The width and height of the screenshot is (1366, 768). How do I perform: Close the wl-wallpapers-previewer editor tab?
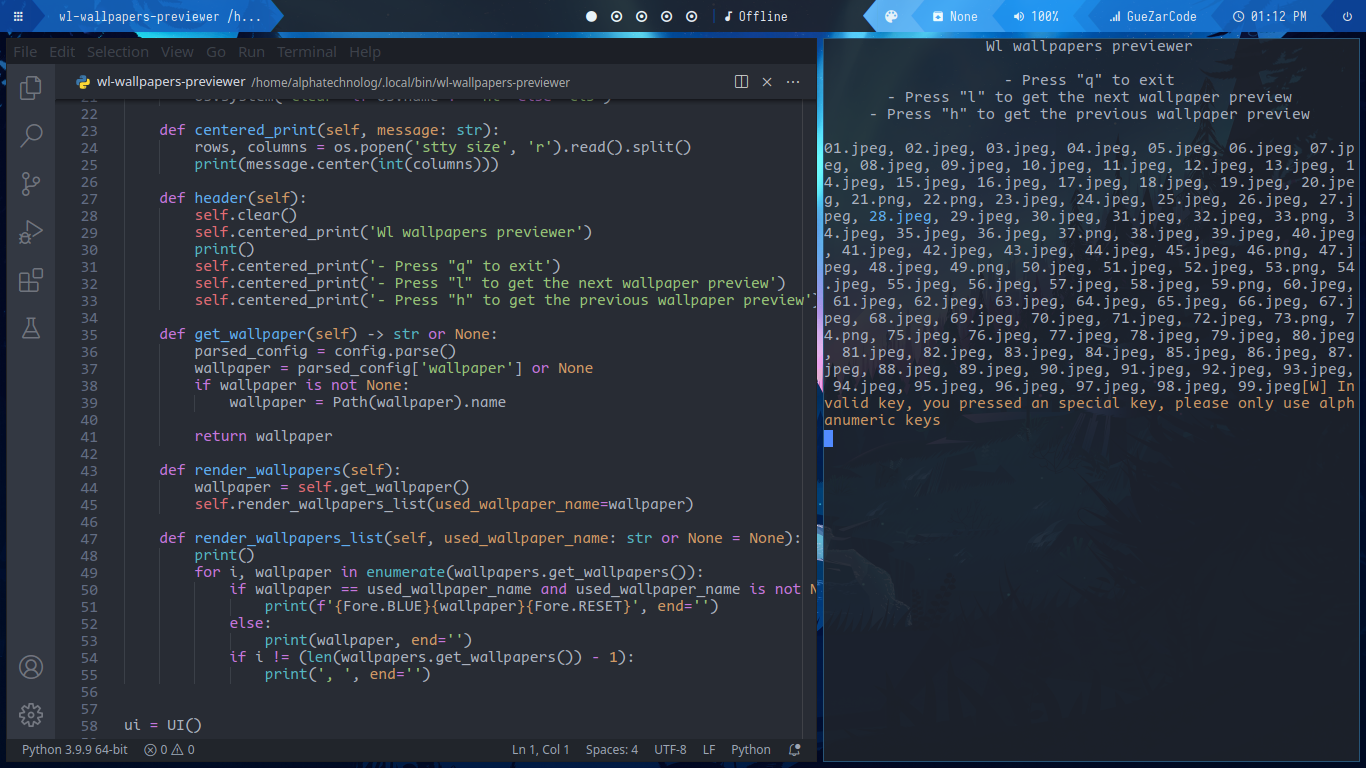pos(767,82)
